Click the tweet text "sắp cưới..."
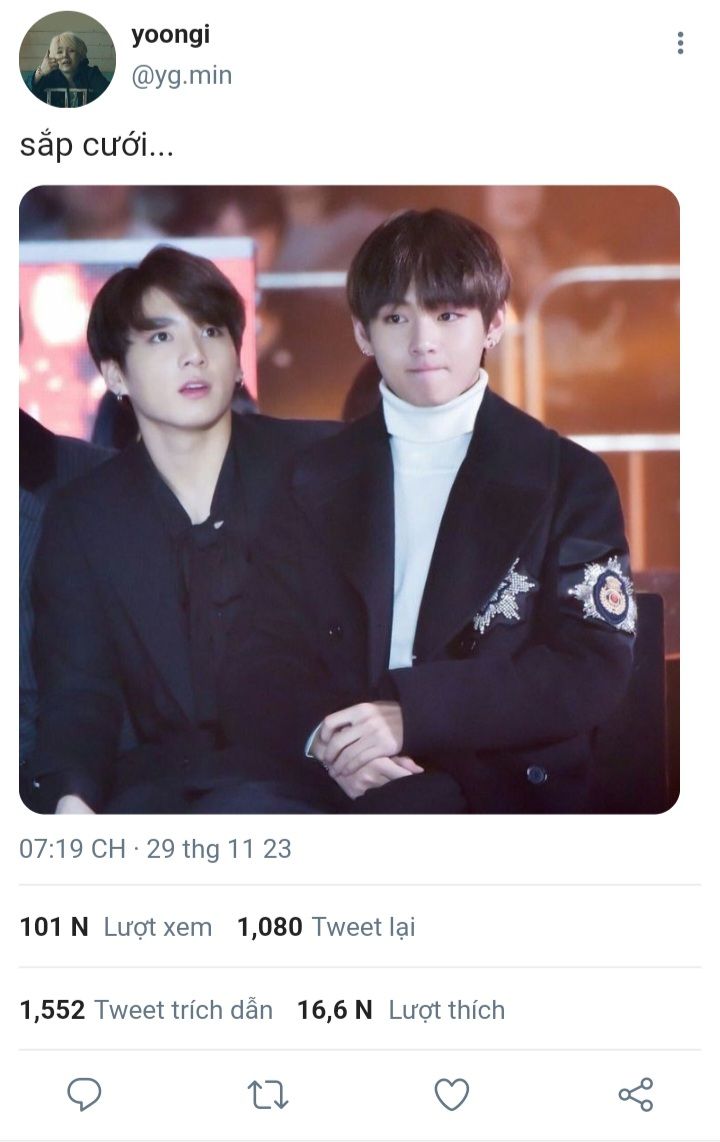This screenshot has height=1142, width=720. click(97, 146)
